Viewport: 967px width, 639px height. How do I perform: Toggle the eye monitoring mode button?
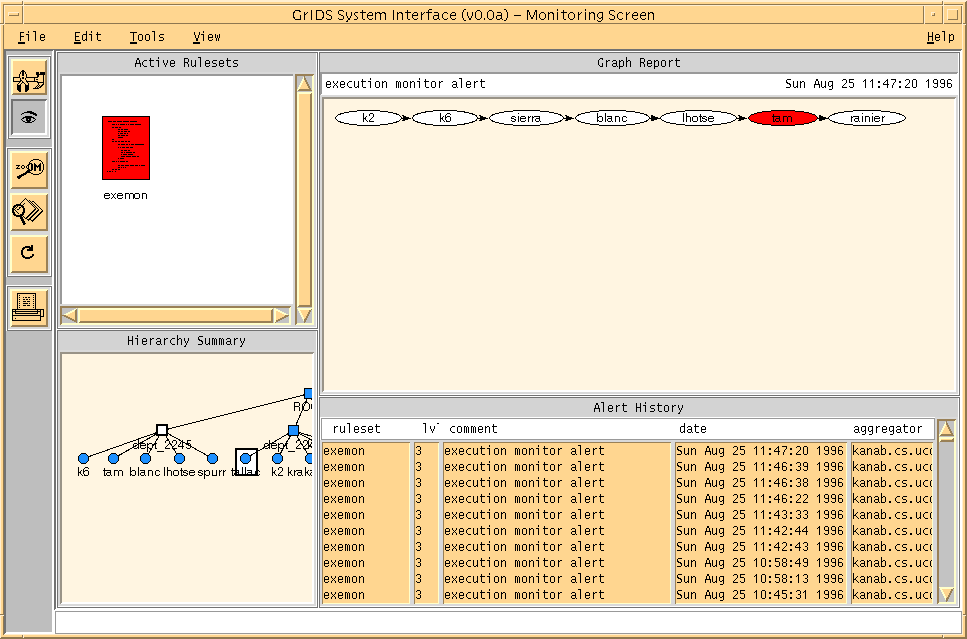pyautogui.click(x=29, y=117)
